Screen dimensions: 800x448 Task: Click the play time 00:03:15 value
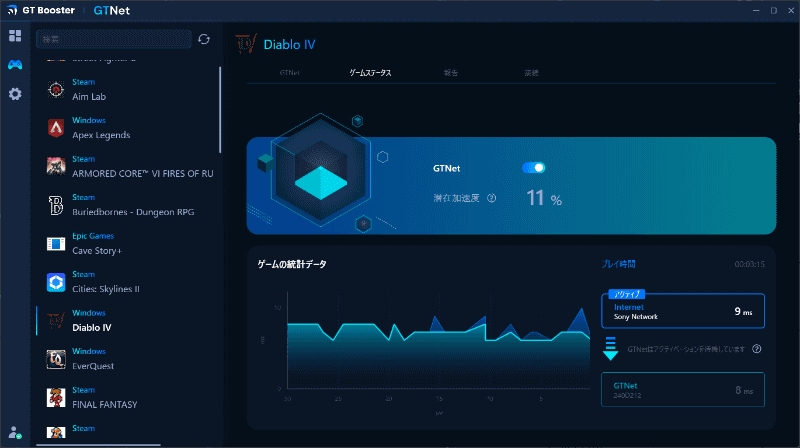[x=749, y=264]
